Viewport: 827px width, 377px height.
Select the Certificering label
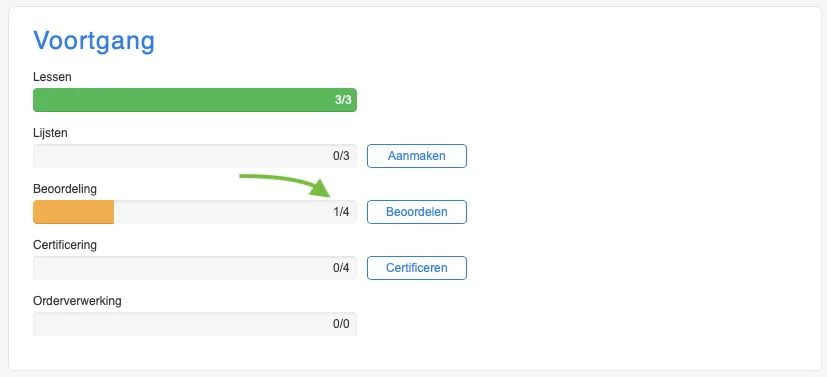(x=65, y=245)
